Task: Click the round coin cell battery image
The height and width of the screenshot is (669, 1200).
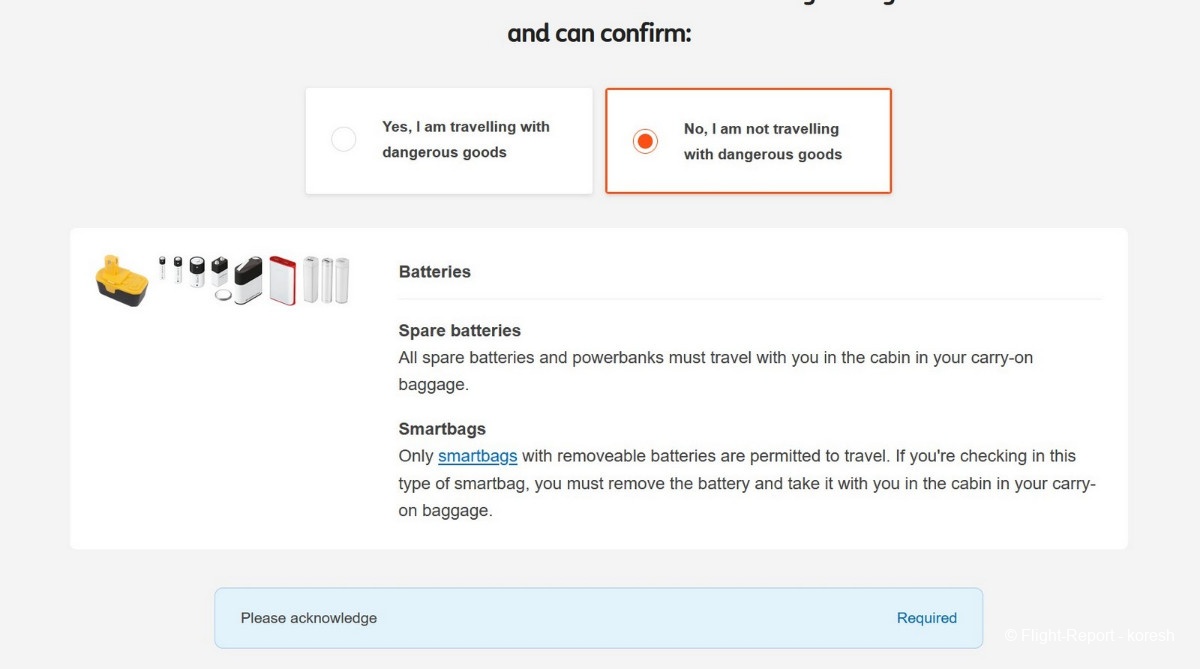Action: tap(224, 296)
